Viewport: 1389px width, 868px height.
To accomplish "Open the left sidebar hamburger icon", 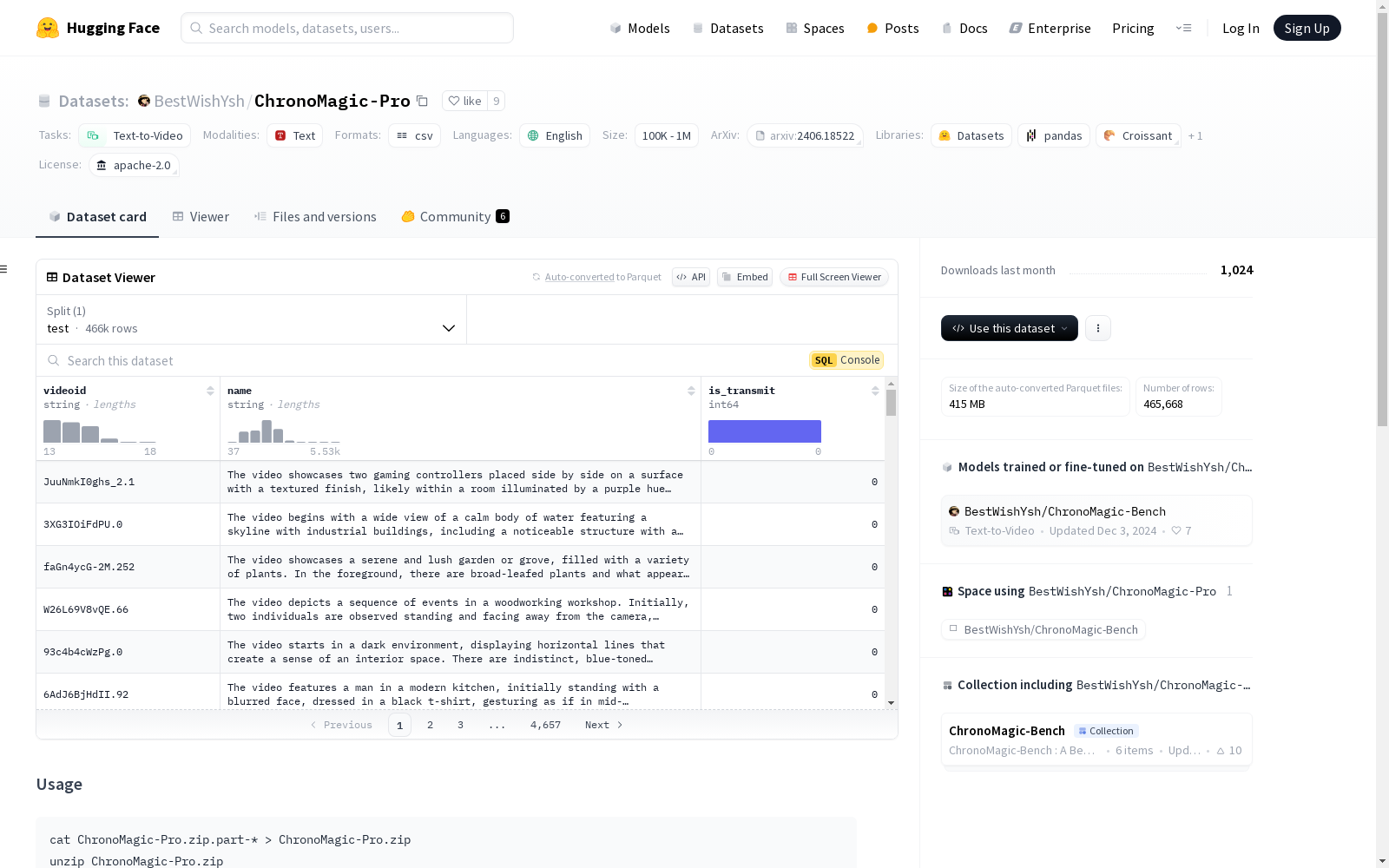I will 4,269.
